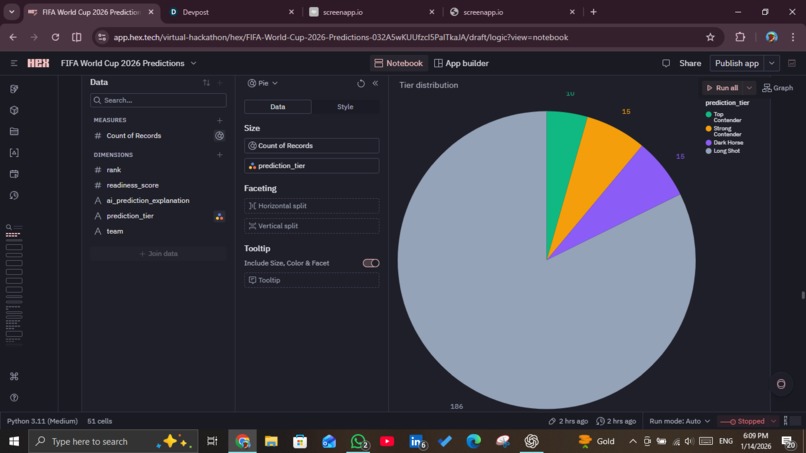The image size is (806, 453).
Task: Switch to the Devpost browser tab
Action: pos(231,12)
